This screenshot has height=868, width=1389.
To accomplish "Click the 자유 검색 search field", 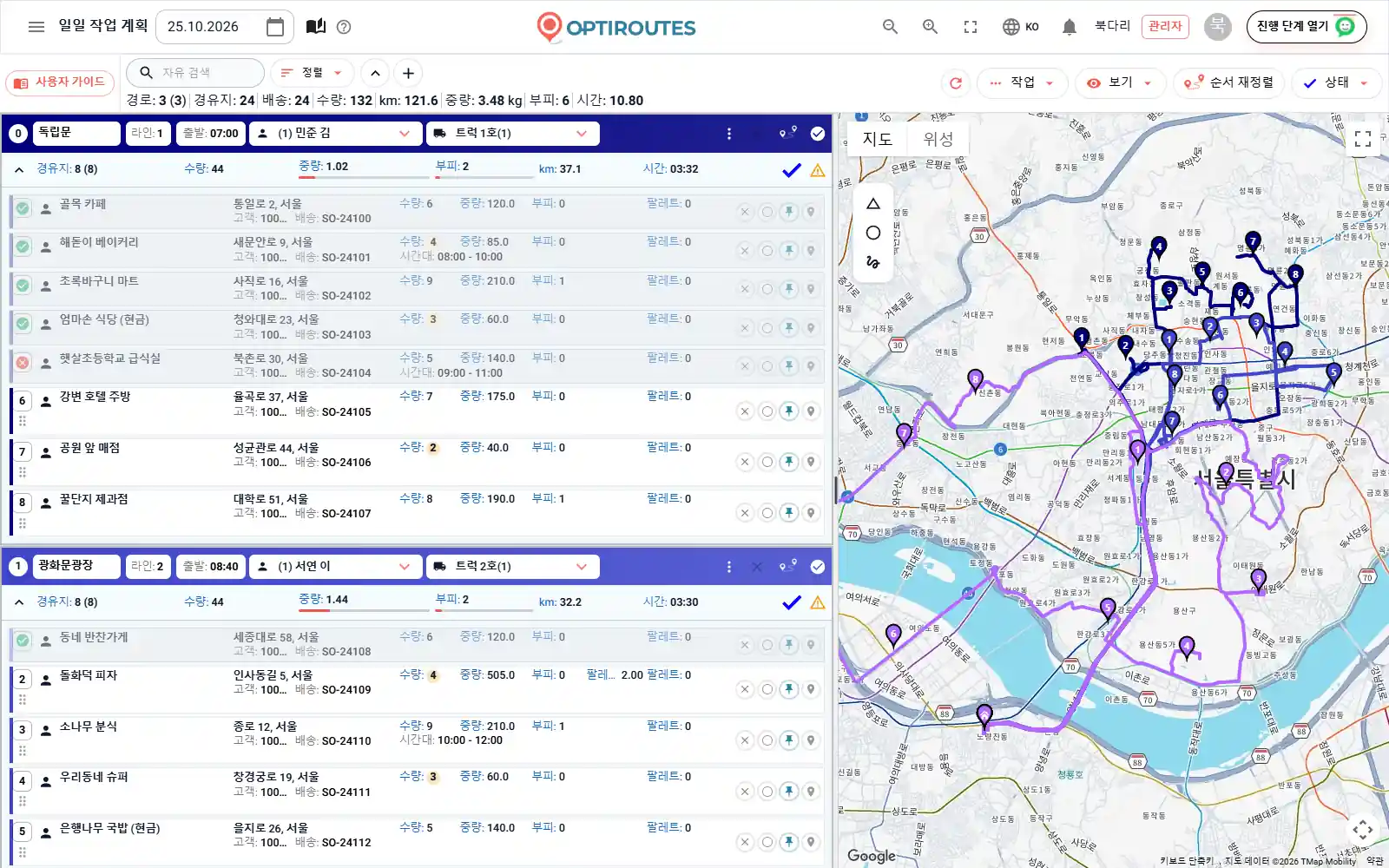I will tap(195, 73).
